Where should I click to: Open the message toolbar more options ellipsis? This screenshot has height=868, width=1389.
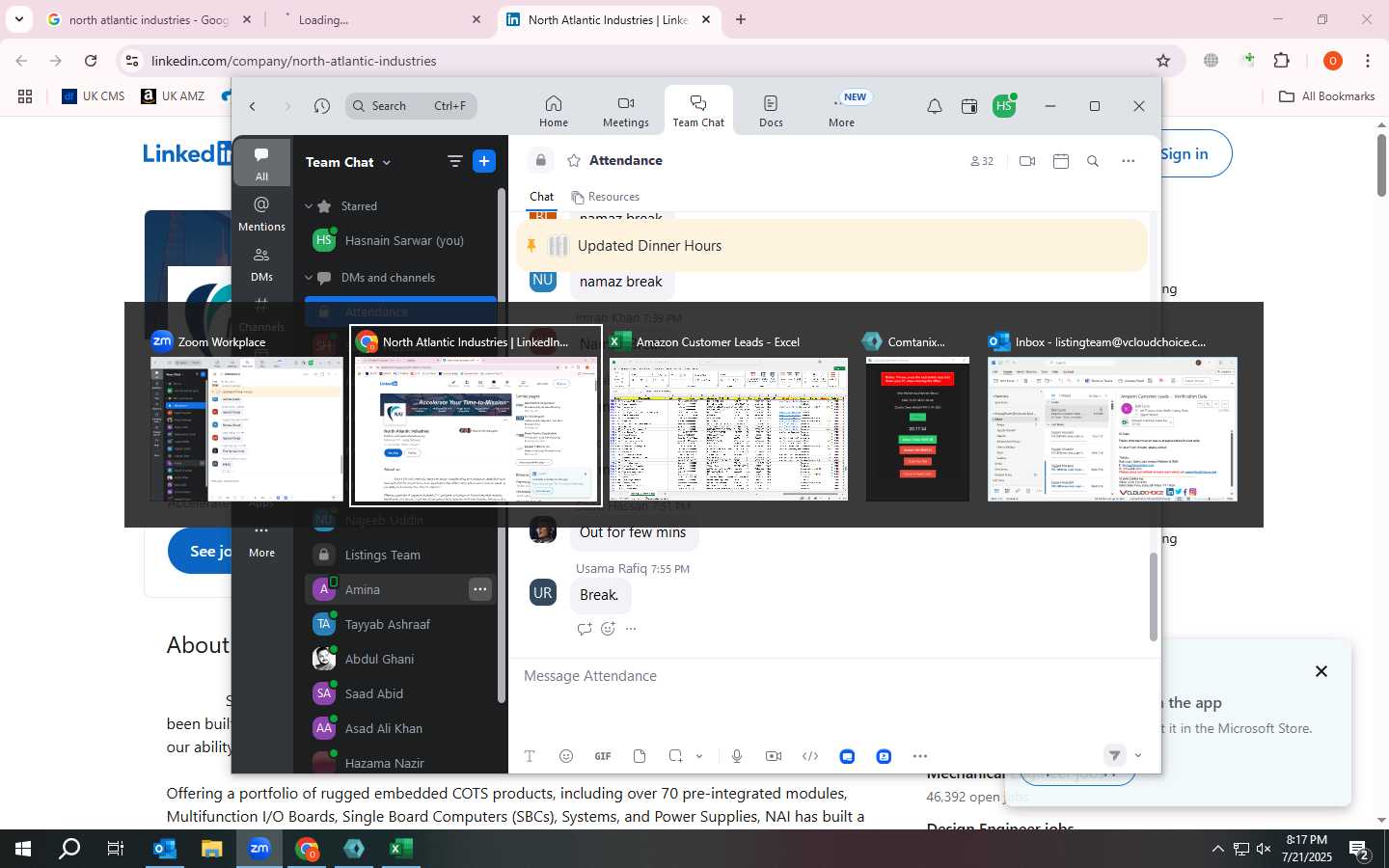tap(920, 756)
